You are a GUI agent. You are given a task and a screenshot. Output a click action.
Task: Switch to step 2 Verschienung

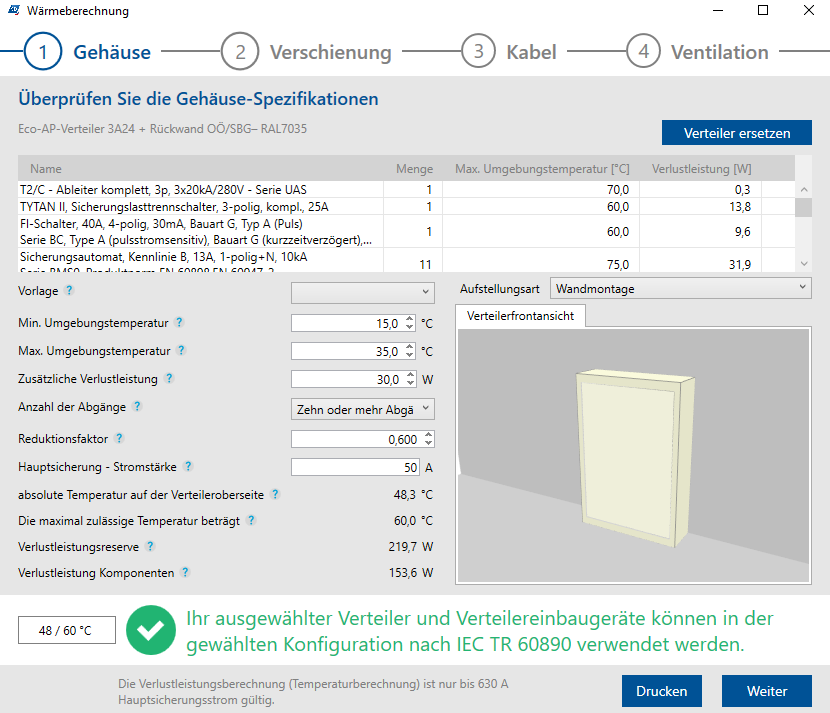[306, 51]
